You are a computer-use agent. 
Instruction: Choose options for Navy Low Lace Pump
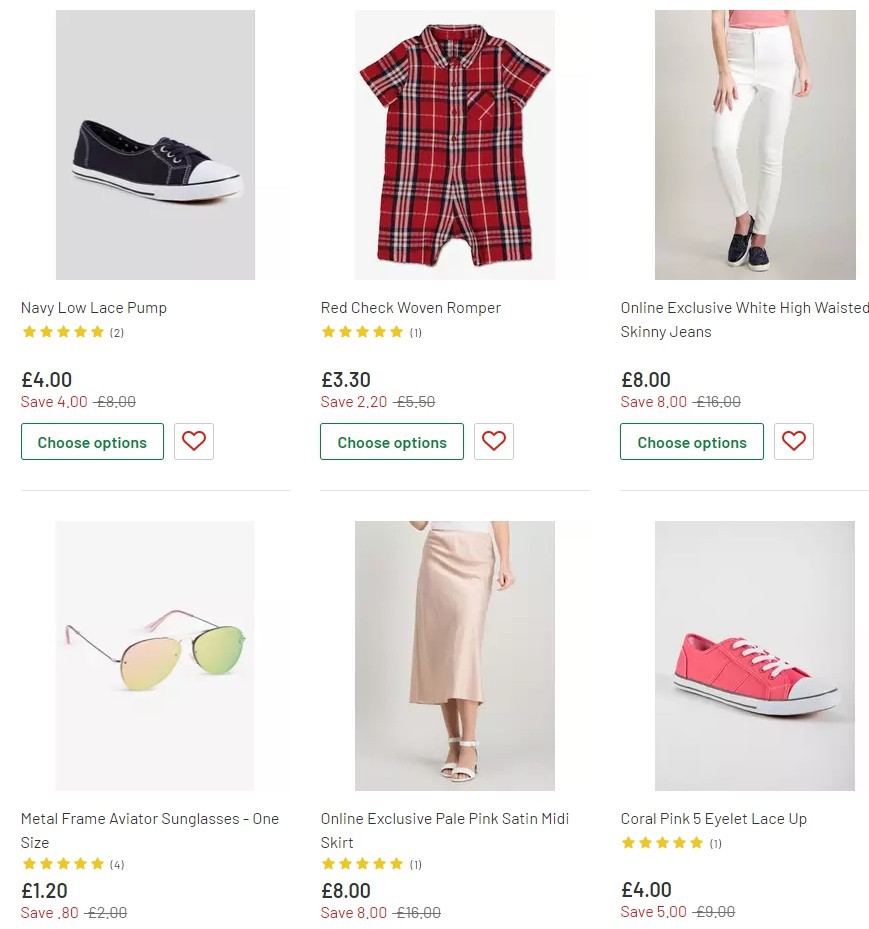92,441
